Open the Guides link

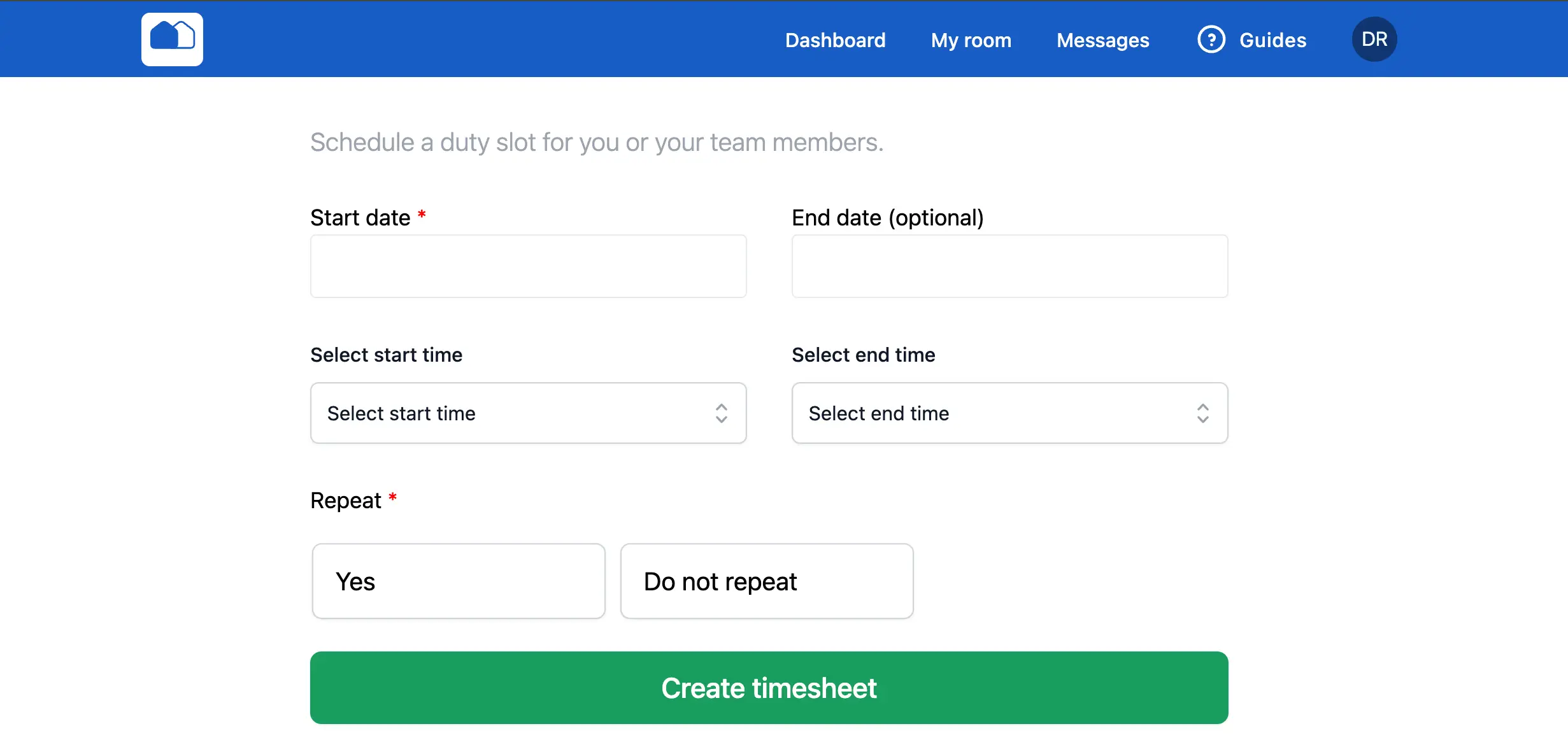point(1272,40)
